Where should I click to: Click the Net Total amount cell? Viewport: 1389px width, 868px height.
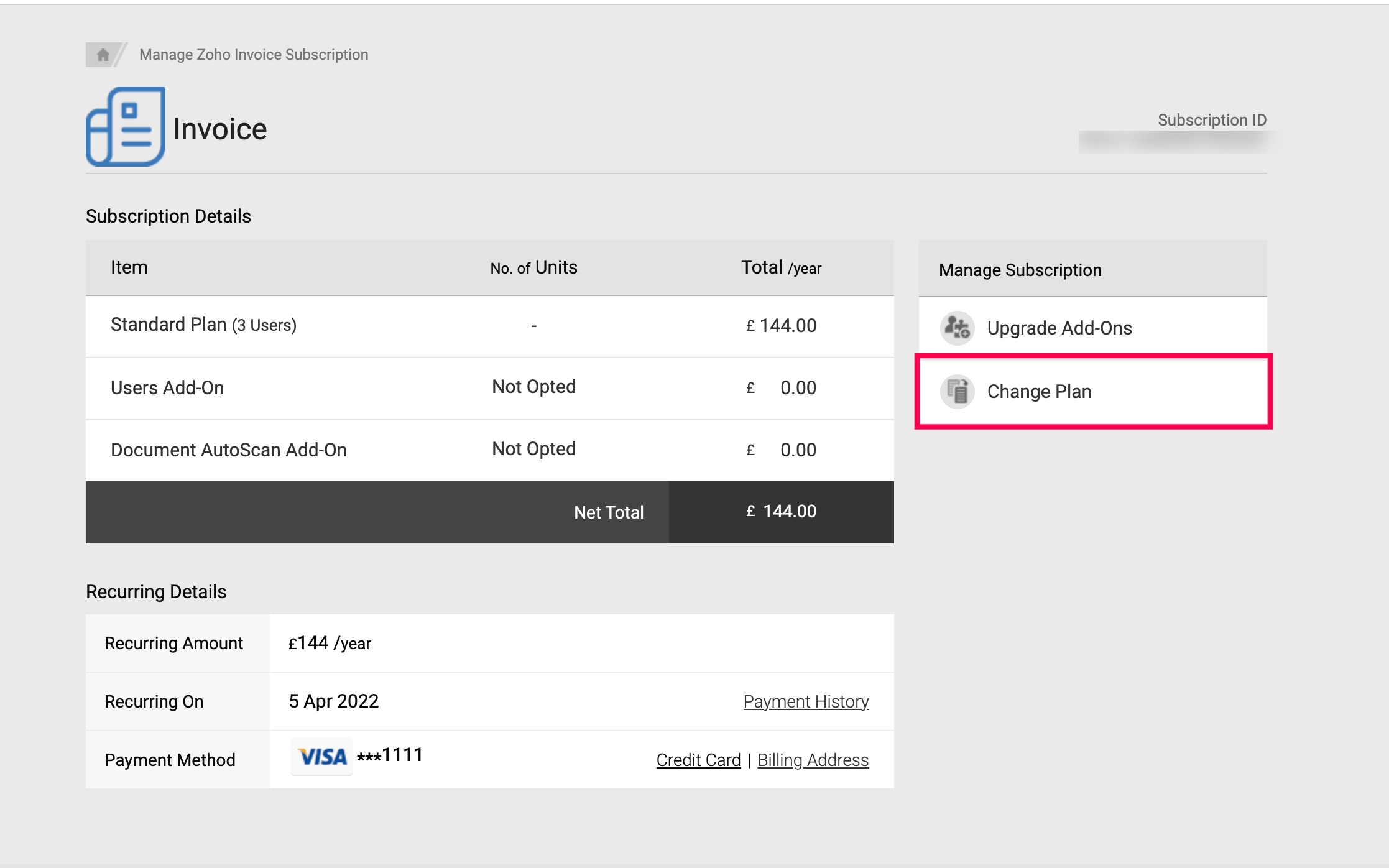pos(781,512)
